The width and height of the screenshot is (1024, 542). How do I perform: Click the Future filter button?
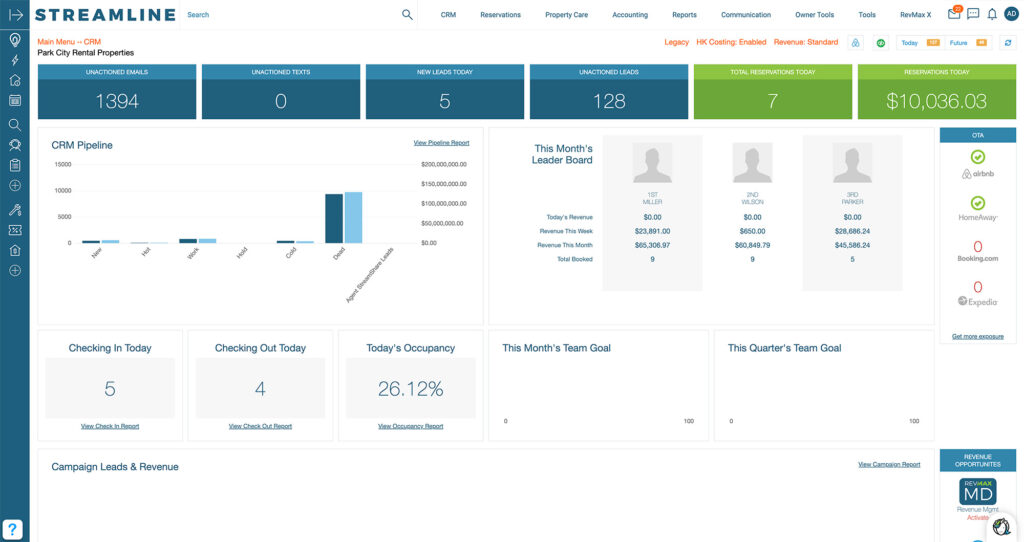pos(967,42)
